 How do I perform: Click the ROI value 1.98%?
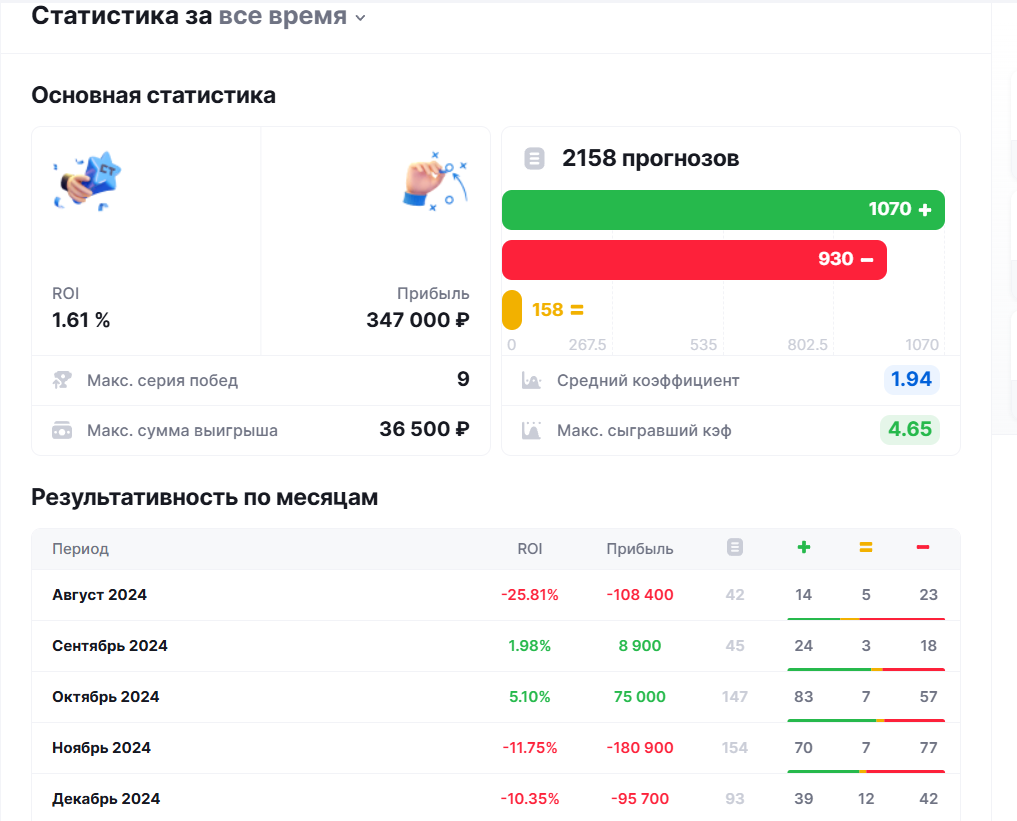(529, 646)
